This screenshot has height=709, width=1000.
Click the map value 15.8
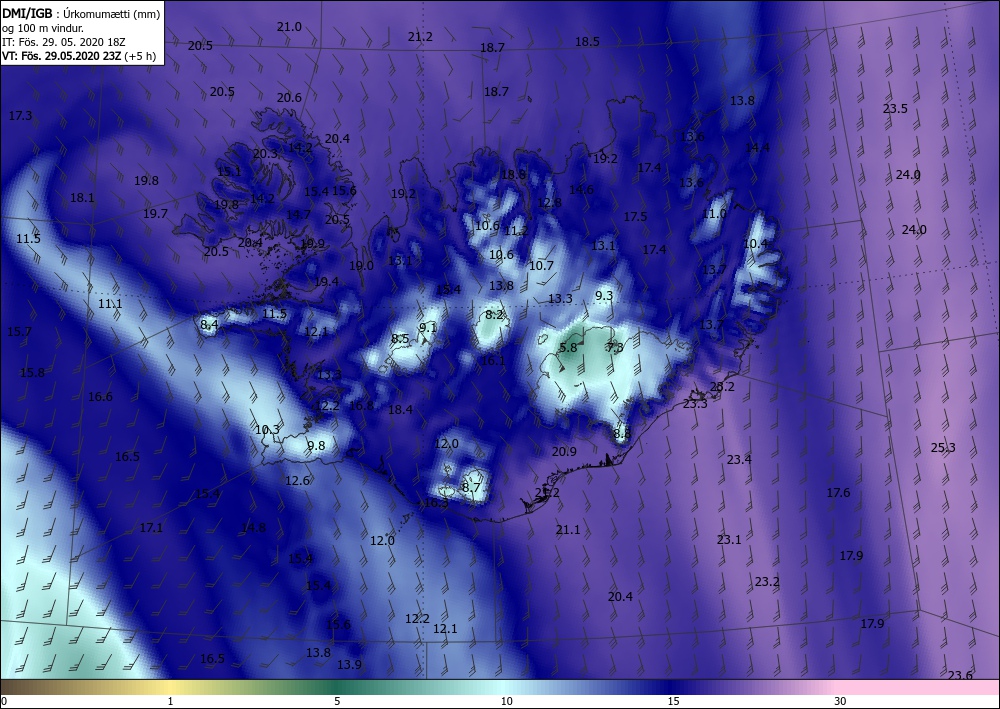click(33, 372)
